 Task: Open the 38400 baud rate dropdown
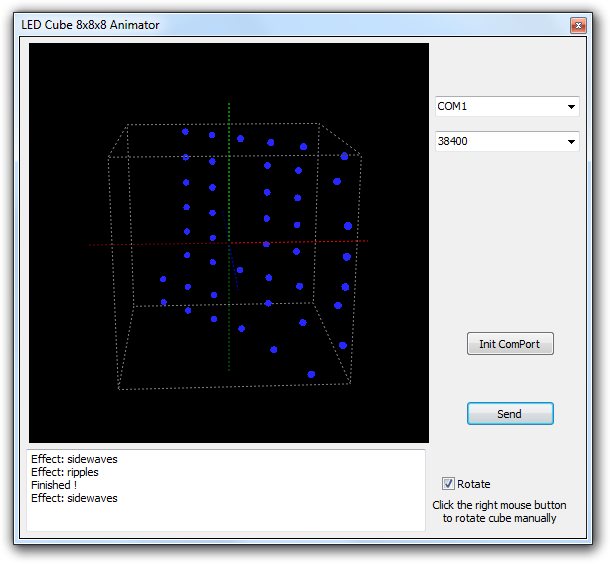[507, 141]
